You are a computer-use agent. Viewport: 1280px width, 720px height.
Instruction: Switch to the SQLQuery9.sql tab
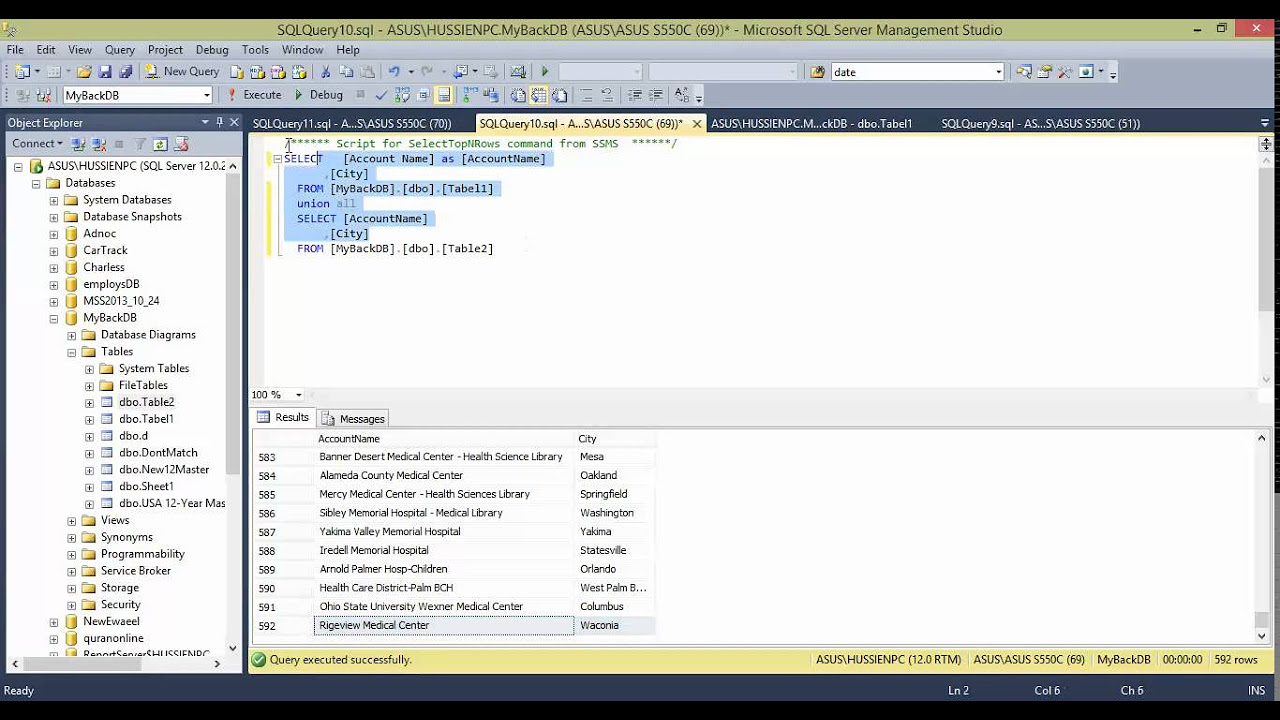1040,124
